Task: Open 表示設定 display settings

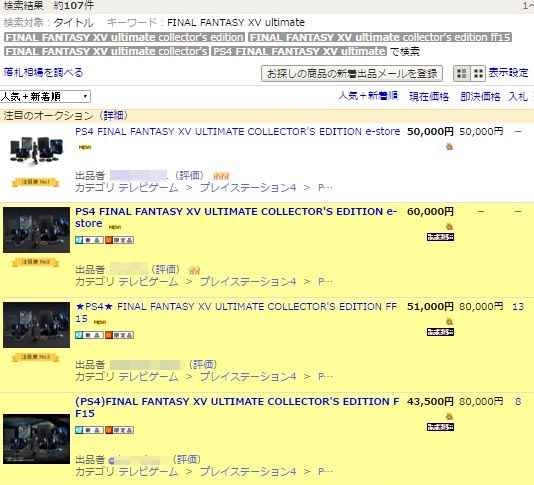Action: (508, 73)
